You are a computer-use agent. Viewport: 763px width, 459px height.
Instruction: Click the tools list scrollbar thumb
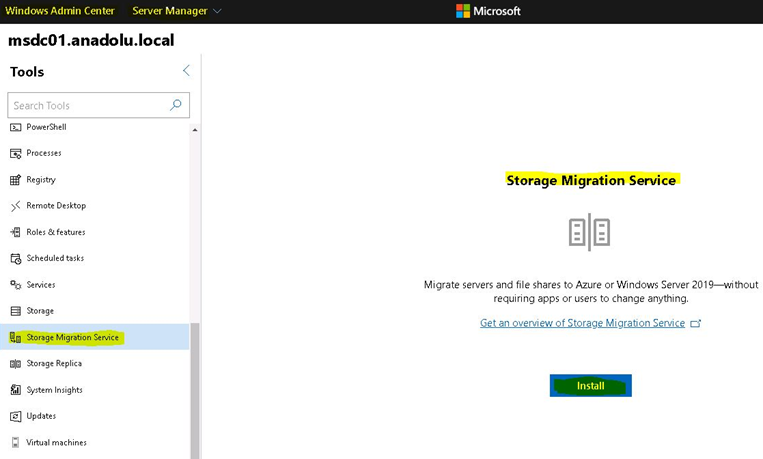195,391
